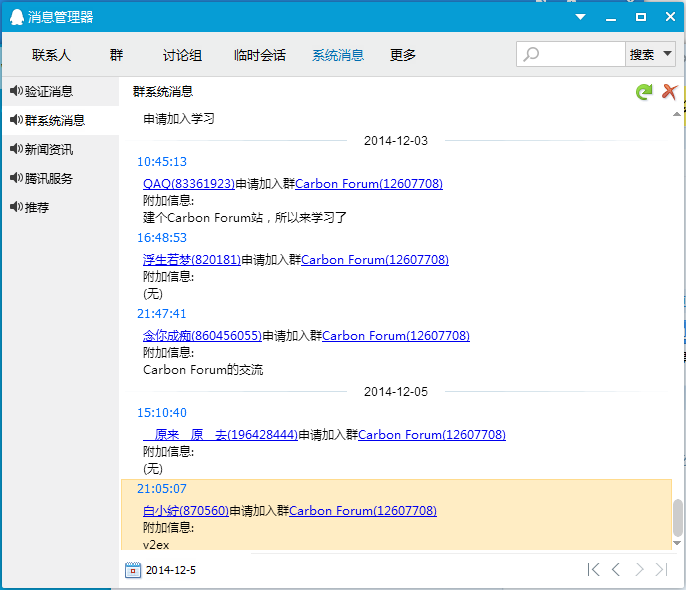Click speaker icon beside 推荐
Viewport: 686px width, 590px height.
click(16, 206)
